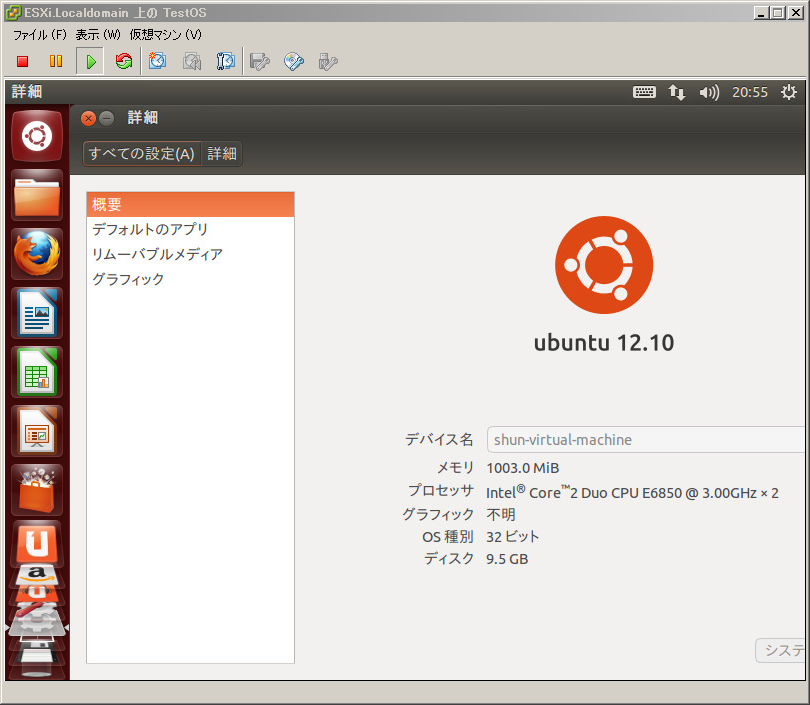Screen dimensions: 810x705
Task: Connect the CD/DVD device toolbar icon
Action: (293, 61)
